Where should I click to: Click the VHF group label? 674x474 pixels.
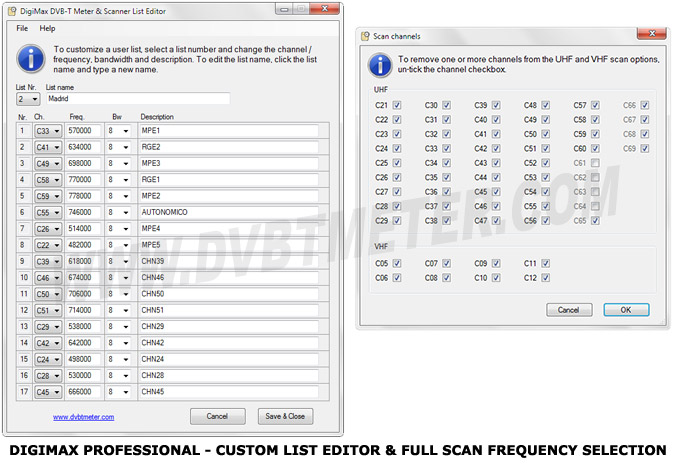pos(381,246)
